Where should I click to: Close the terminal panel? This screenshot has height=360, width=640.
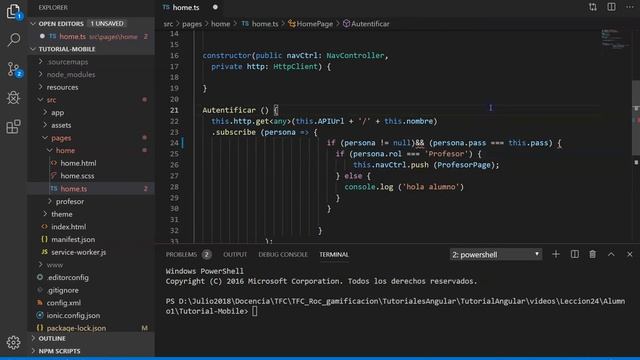click(x=630, y=254)
